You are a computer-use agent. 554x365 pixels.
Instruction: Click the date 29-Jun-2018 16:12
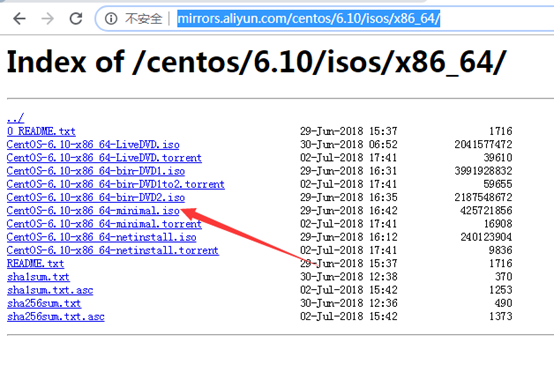point(349,237)
